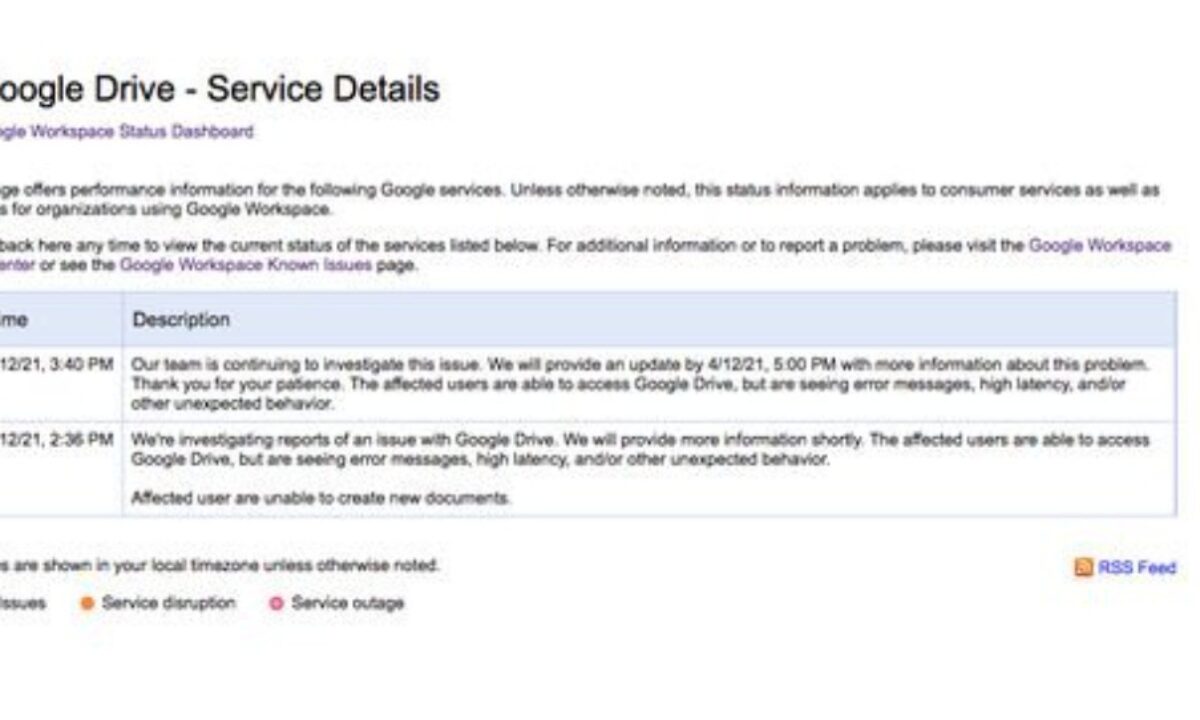Click the 'We're investigating reports' description text
1200x720 pixels.
pos(640,450)
